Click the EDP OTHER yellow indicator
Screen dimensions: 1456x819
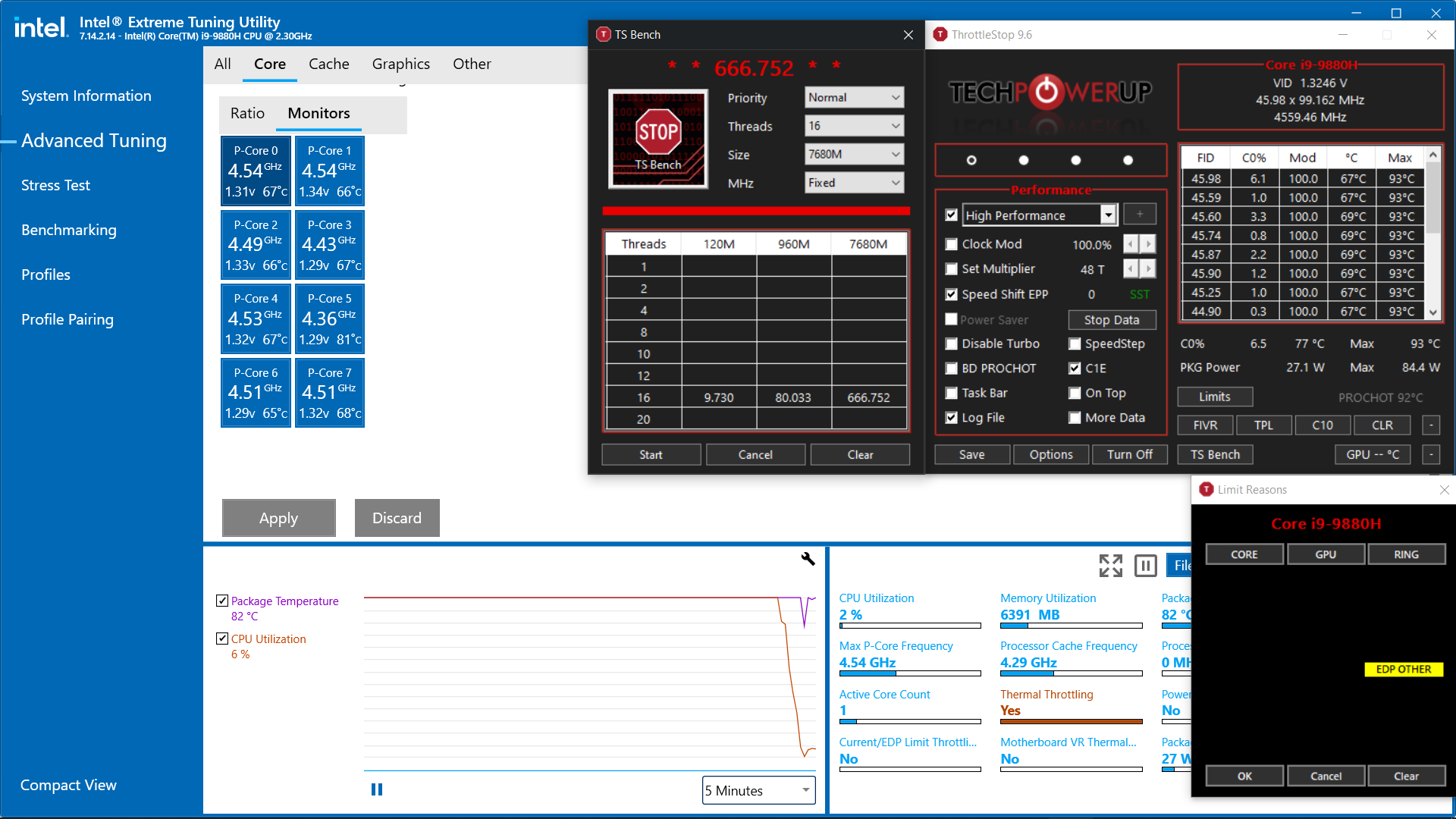coord(1404,669)
